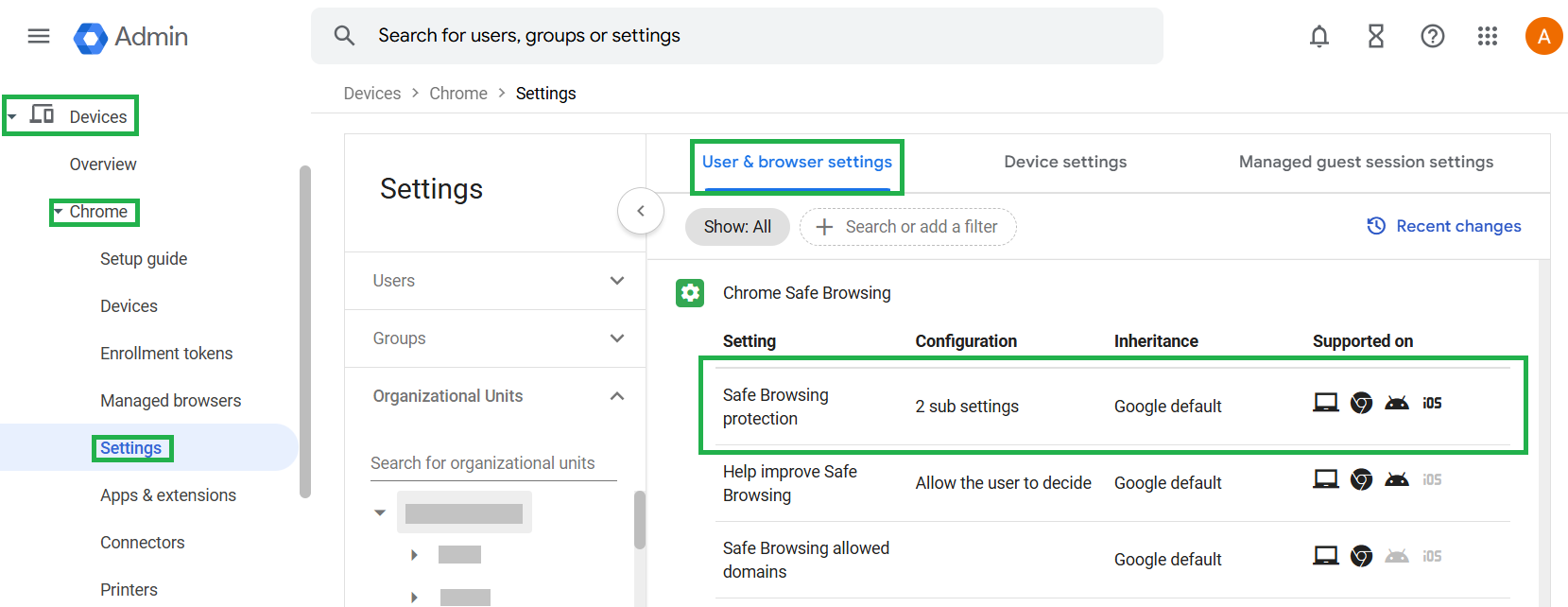Click iOS icon in Help improve Safe Browsing row
The image size is (1568, 607).
click(x=1433, y=479)
